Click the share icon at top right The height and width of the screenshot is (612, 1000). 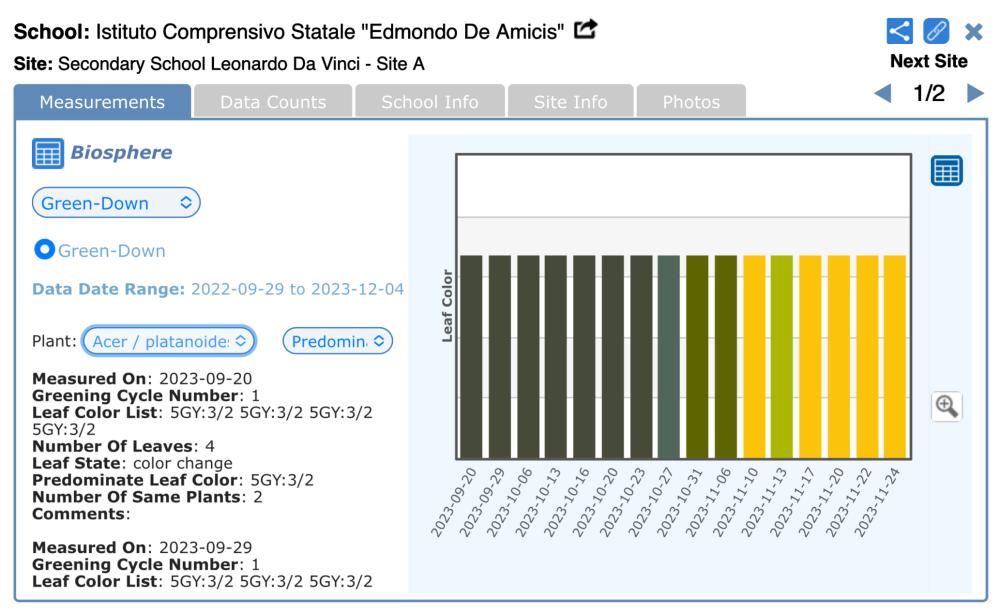pyautogui.click(x=901, y=31)
